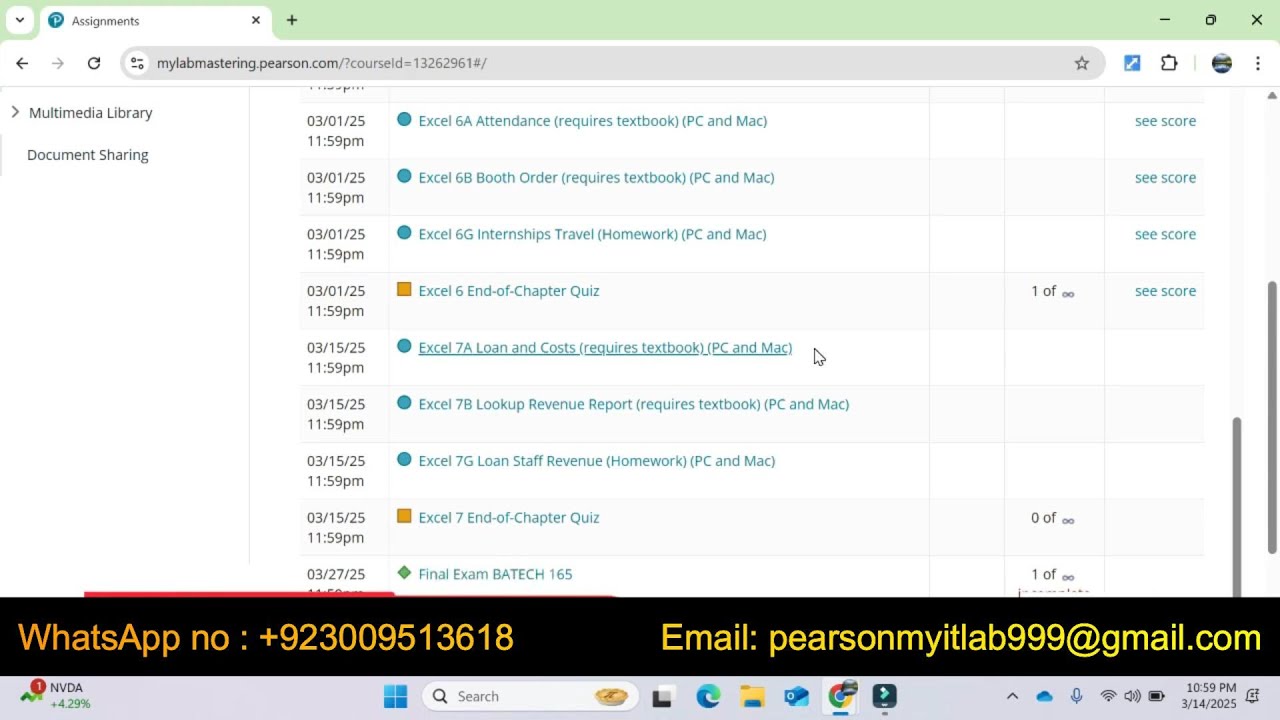Open Excel 7G Loan Staff Revenue homework
This screenshot has width=1280, height=720.
597,461
